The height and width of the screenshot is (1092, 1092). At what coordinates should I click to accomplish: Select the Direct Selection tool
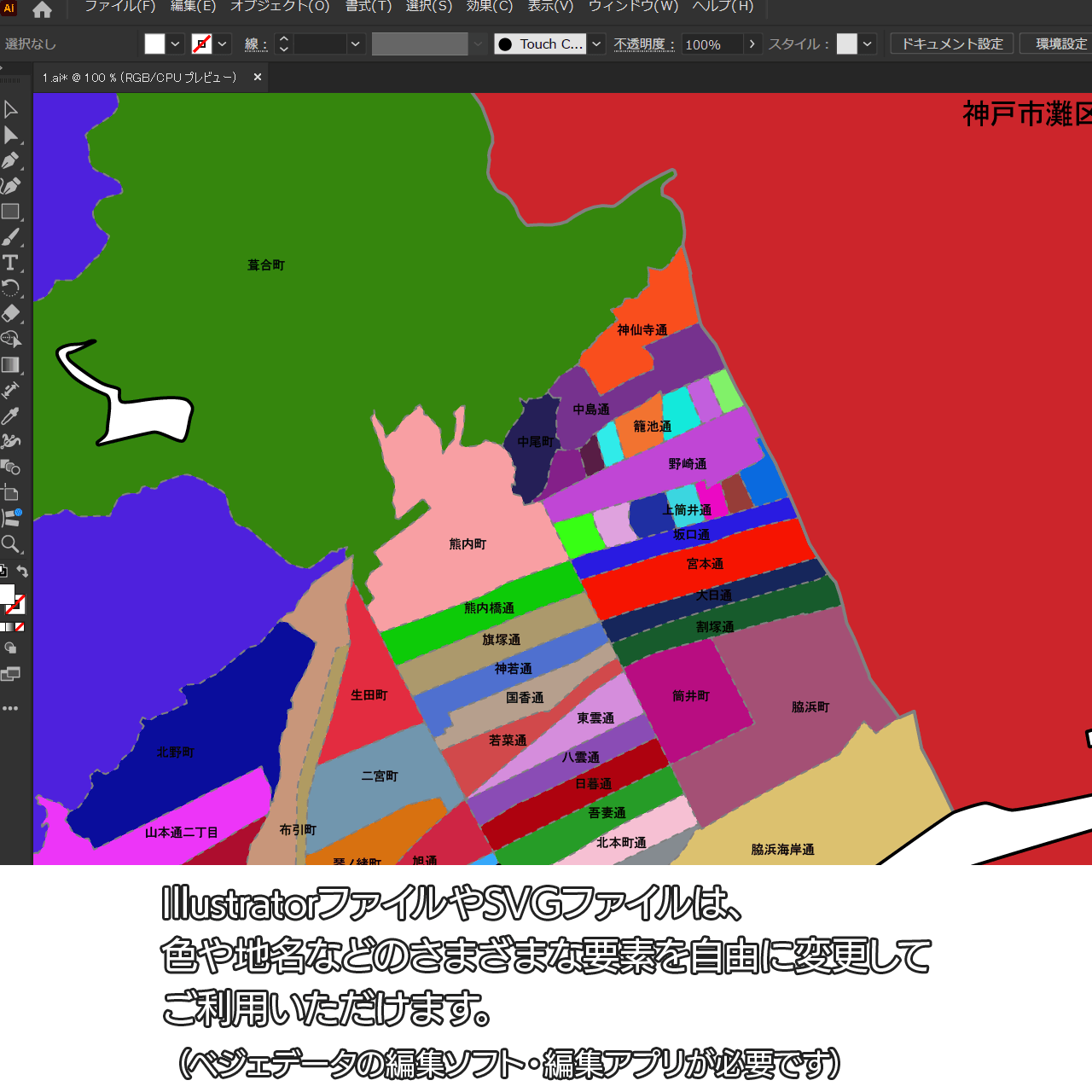point(11,136)
